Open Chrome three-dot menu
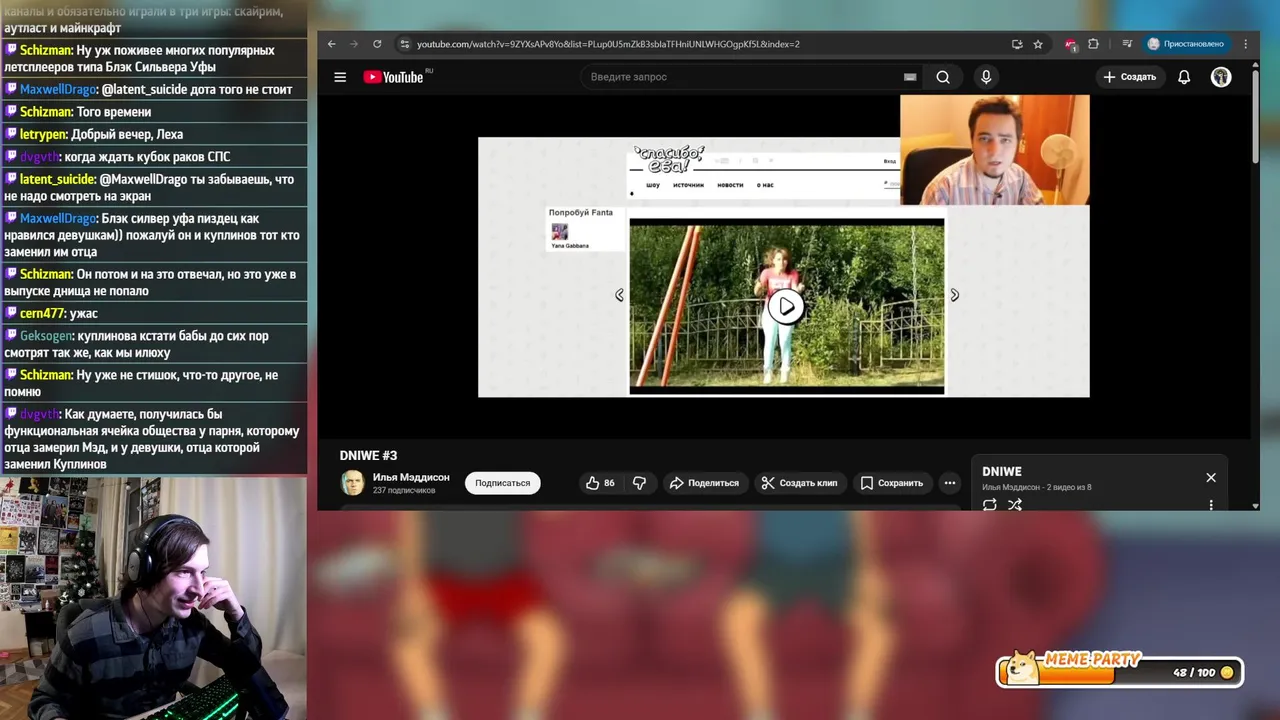The height and width of the screenshot is (720, 1280). (x=1245, y=44)
